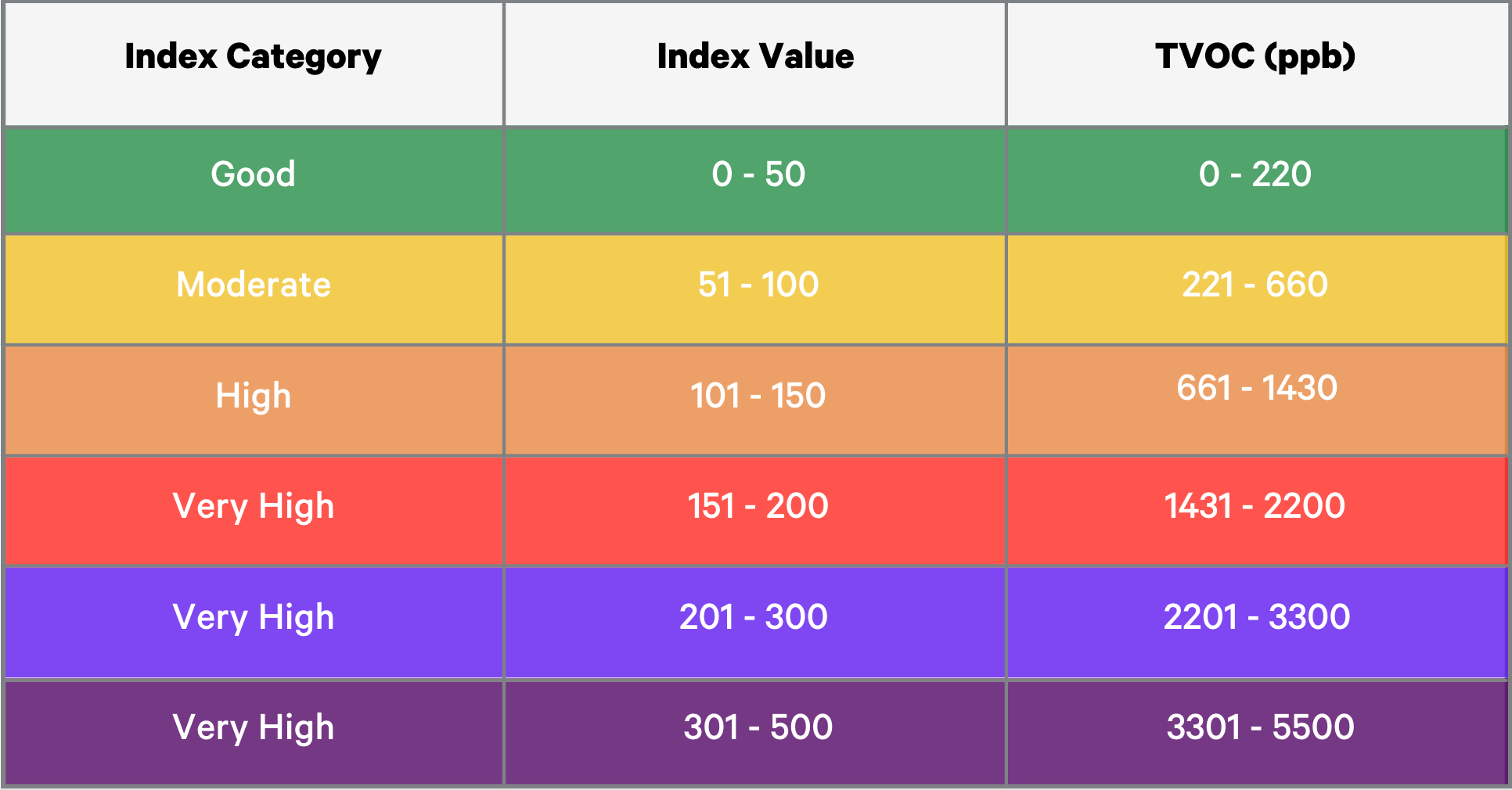
Task: Select the 2201 - 3300 TVOC cell
Action: 1256,617
